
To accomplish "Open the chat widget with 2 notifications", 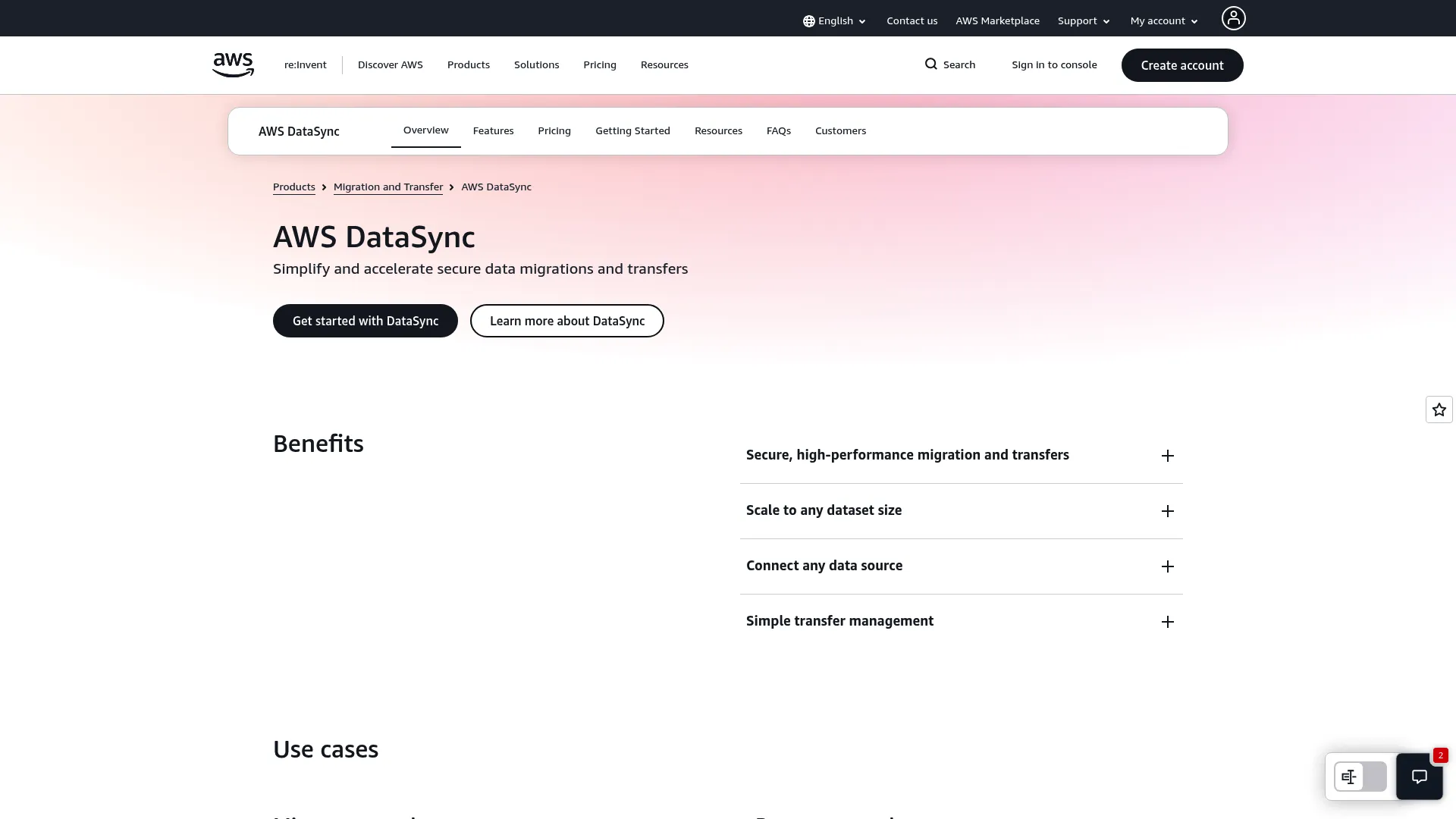I will (1420, 776).
